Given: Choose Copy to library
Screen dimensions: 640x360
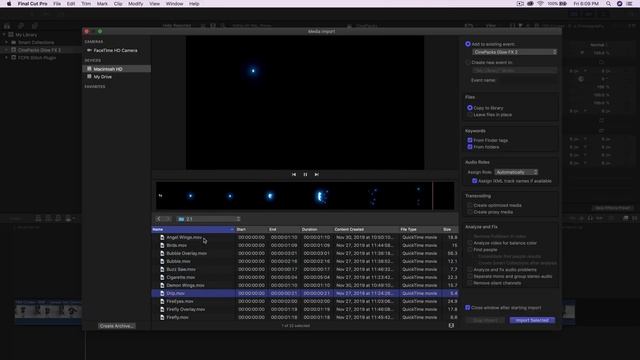Looking at the screenshot, I should pos(470,108).
